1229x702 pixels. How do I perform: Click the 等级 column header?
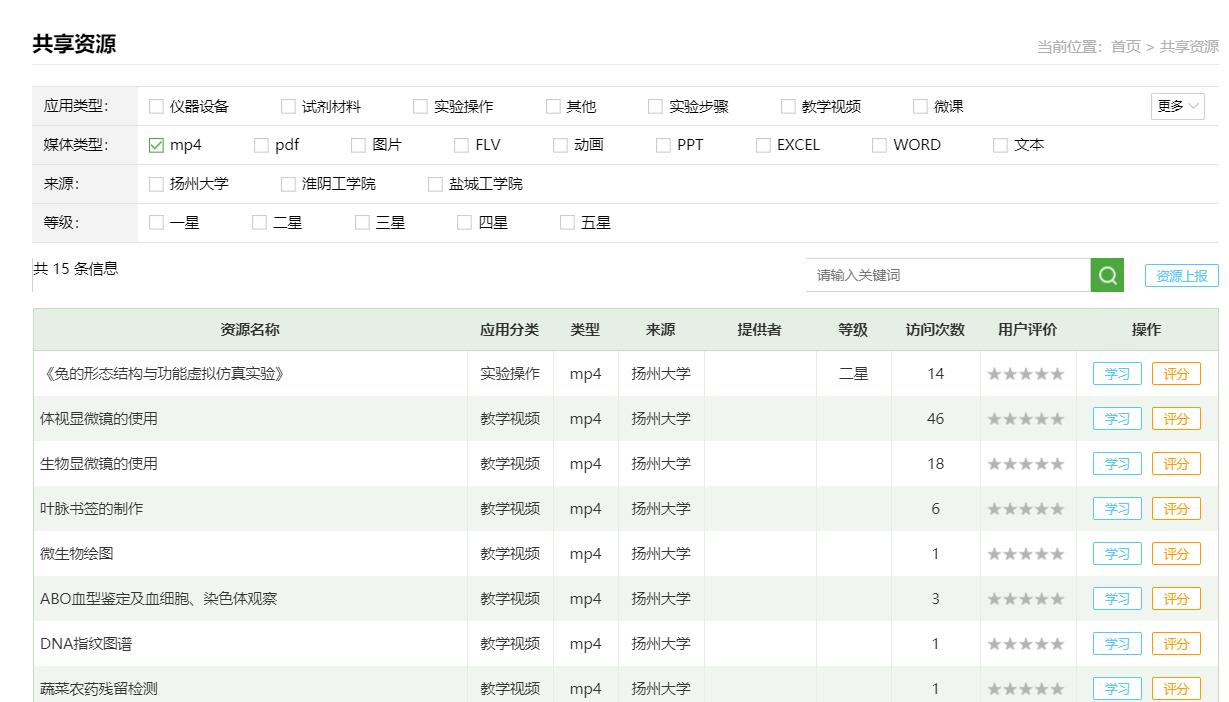click(853, 330)
